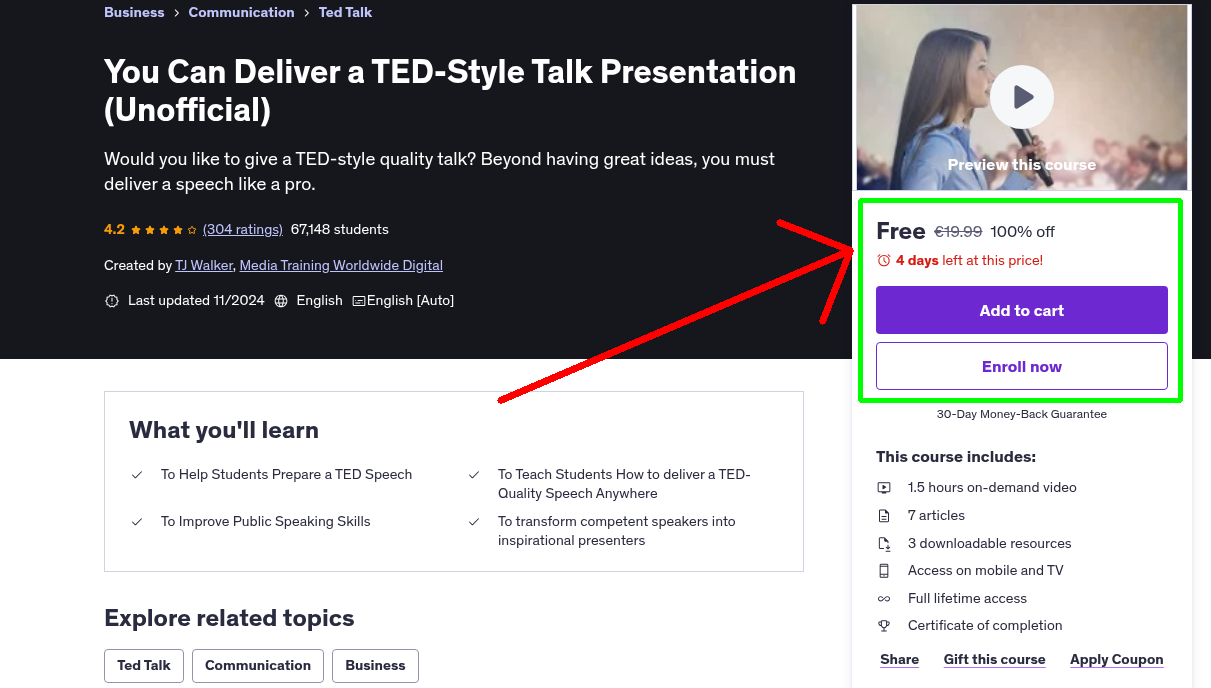The height and width of the screenshot is (688, 1211).
Task: Click the 30-Day Money-Back Guarantee text
Action: coord(1022,414)
